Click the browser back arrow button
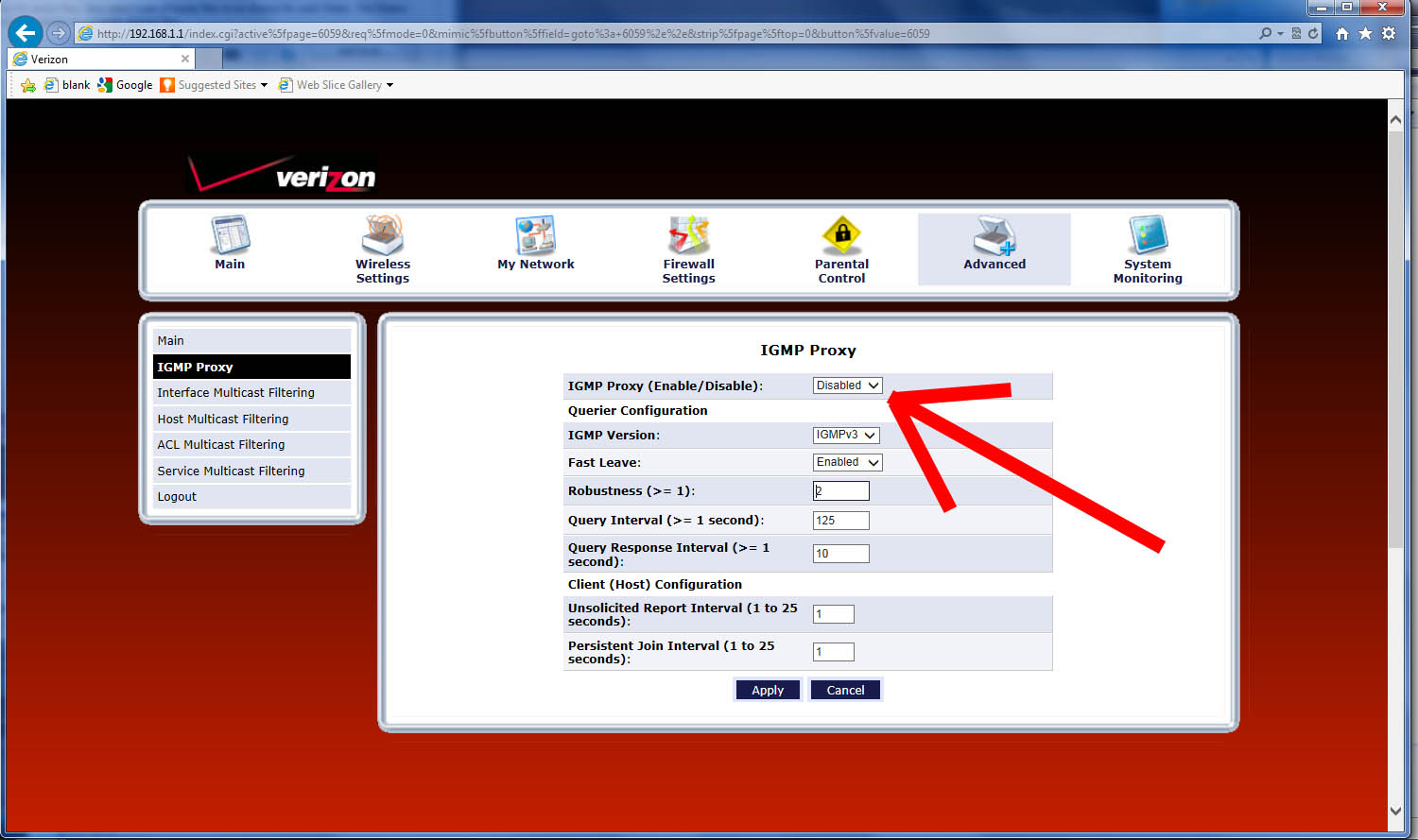 (x=26, y=33)
